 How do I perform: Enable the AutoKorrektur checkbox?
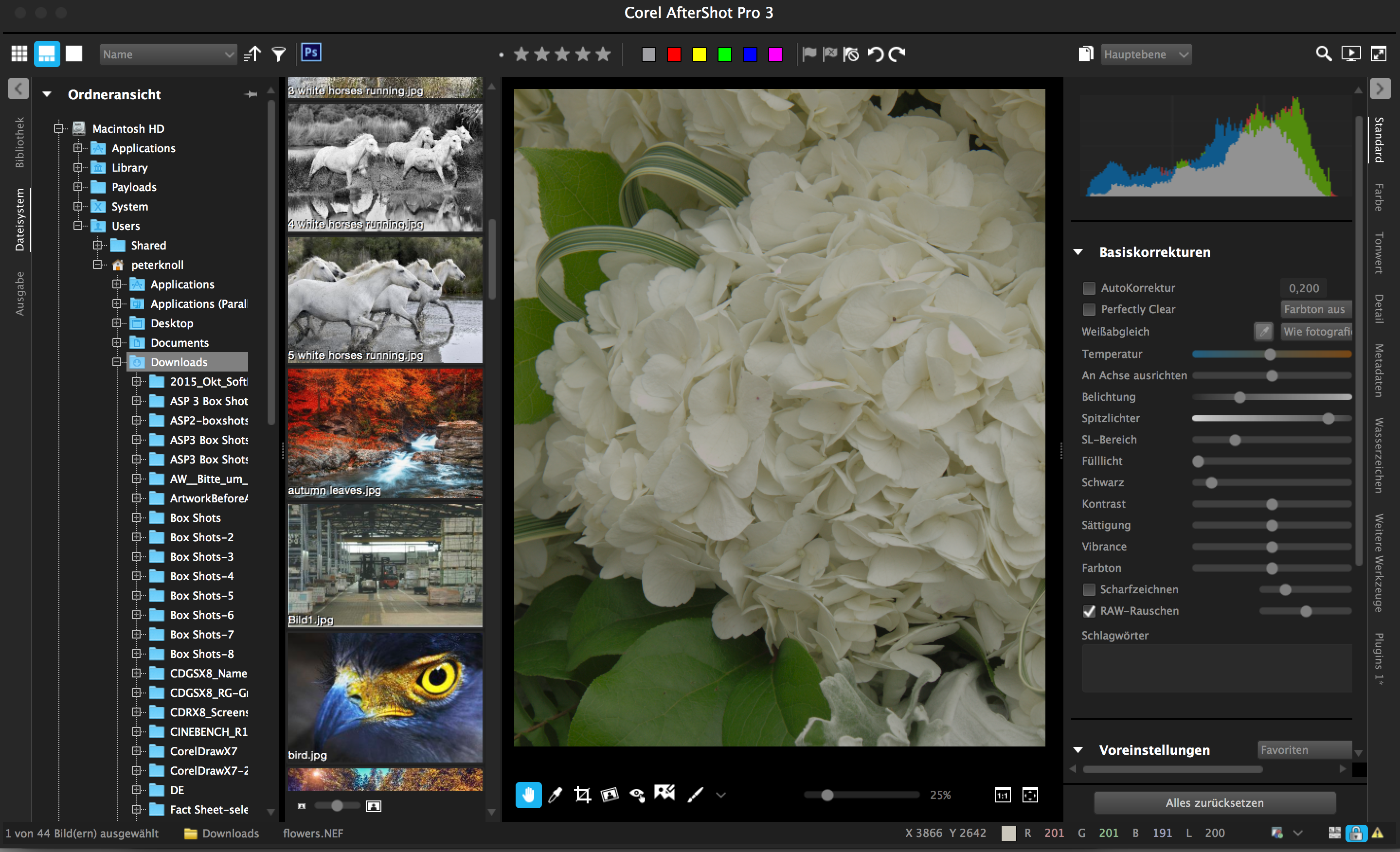[x=1089, y=288]
